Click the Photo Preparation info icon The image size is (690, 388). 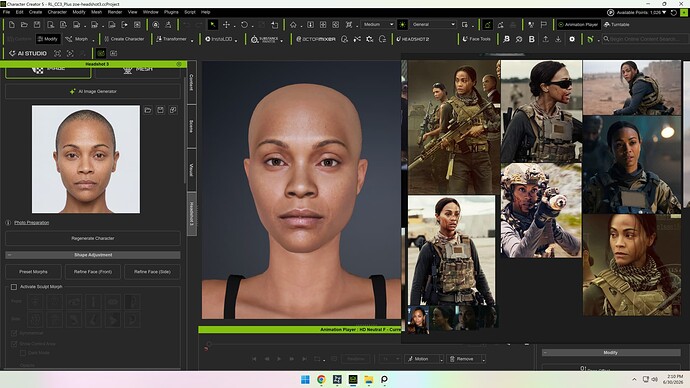(8, 223)
